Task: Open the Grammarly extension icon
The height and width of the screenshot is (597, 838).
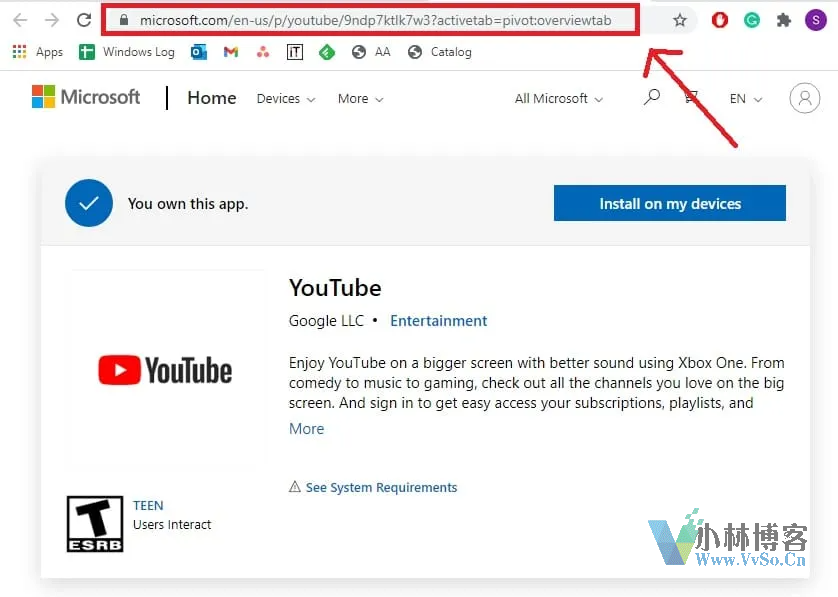Action: tap(752, 20)
